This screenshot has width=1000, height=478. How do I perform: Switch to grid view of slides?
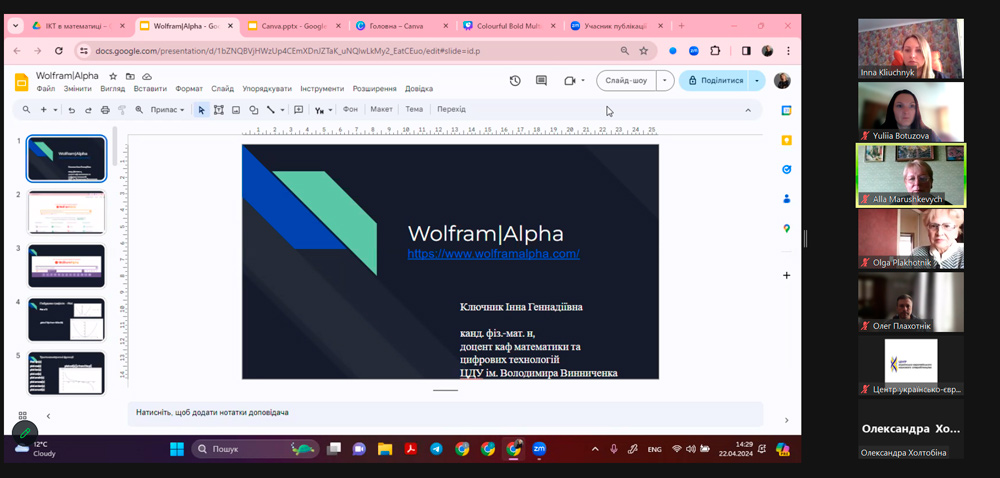pos(22,416)
